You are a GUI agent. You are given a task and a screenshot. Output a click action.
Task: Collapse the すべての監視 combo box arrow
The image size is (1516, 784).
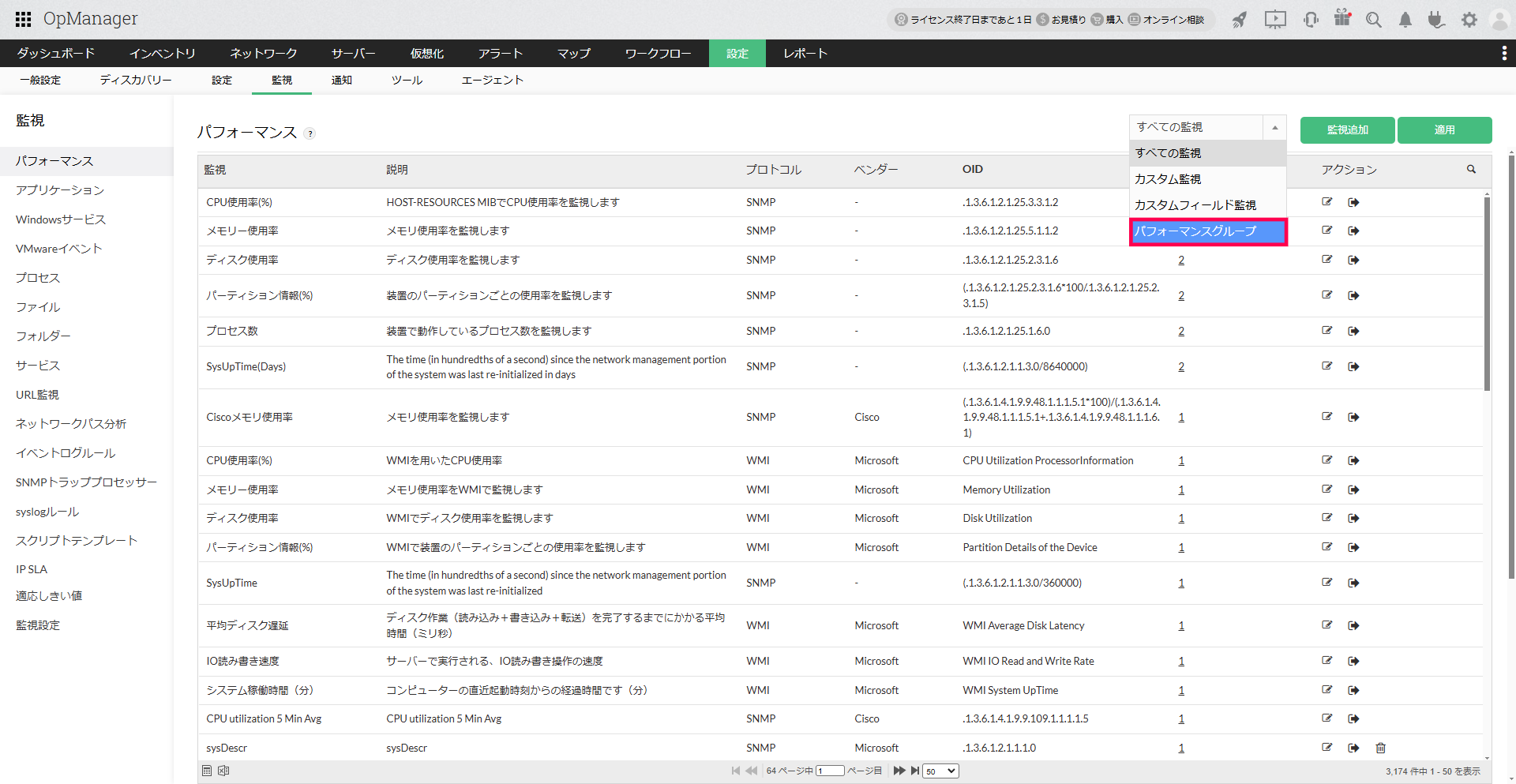pyautogui.click(x=1274, y=127)
